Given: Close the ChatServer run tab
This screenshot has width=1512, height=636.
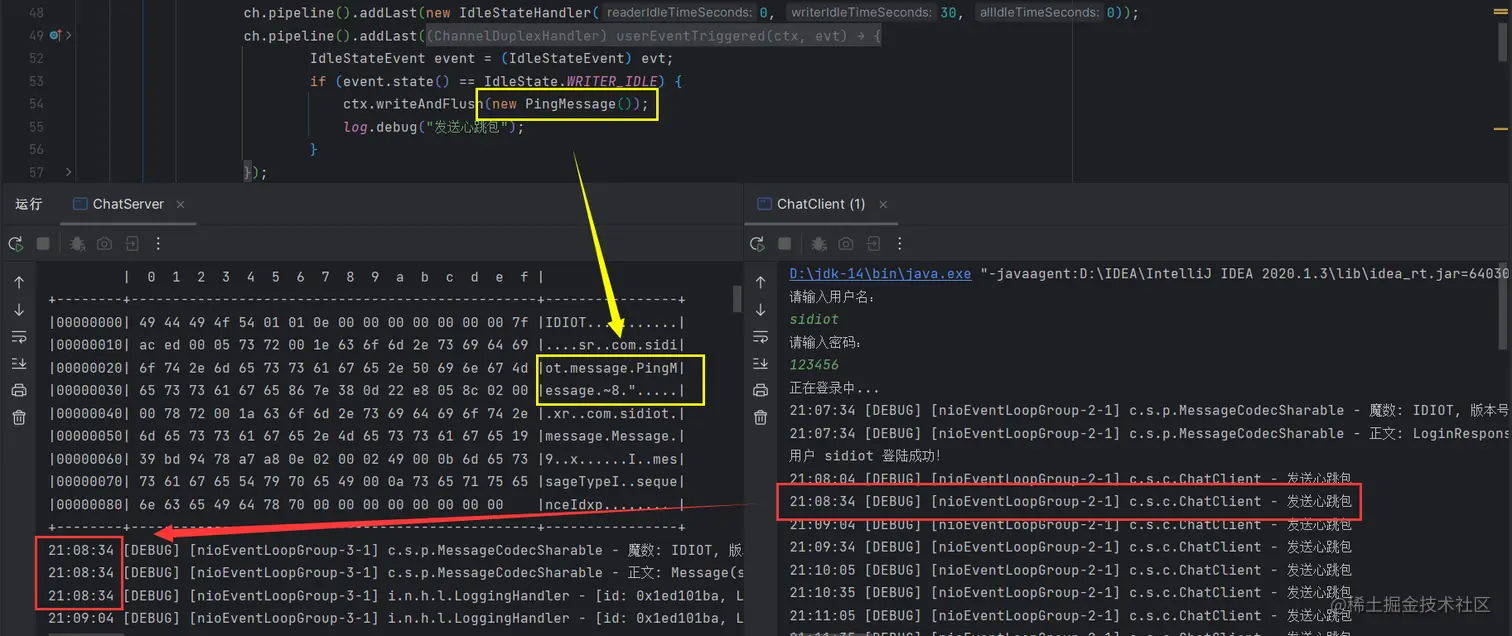Looking at the screenshot, I should 181,204.
